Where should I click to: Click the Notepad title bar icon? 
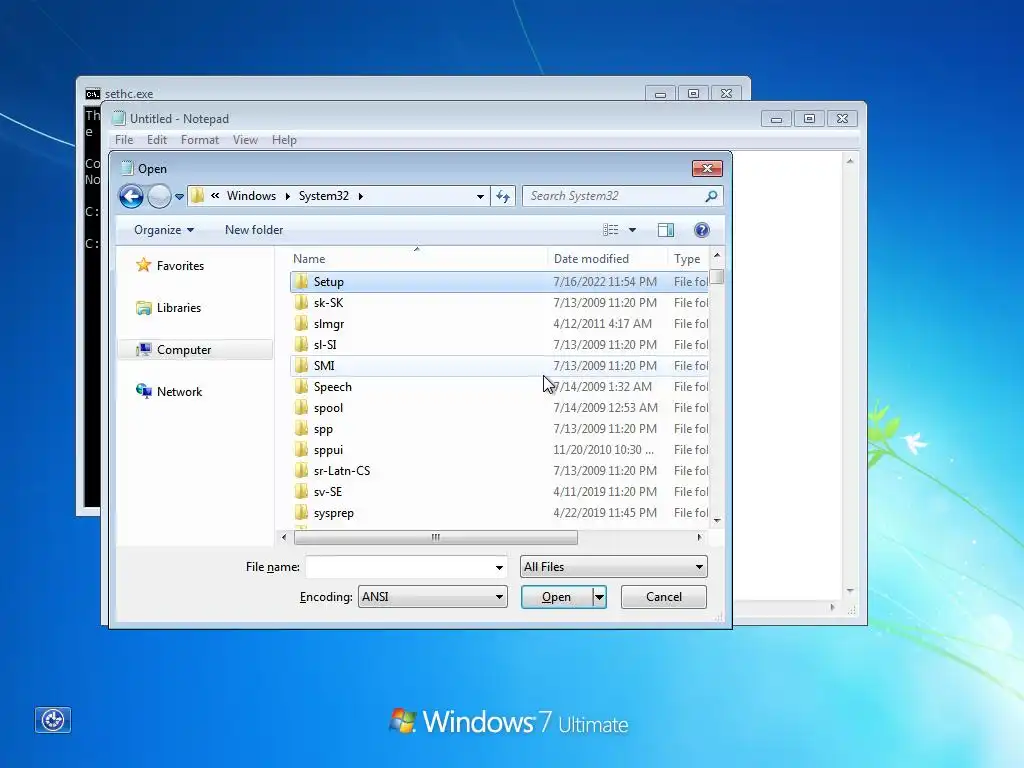click(118, 118)
